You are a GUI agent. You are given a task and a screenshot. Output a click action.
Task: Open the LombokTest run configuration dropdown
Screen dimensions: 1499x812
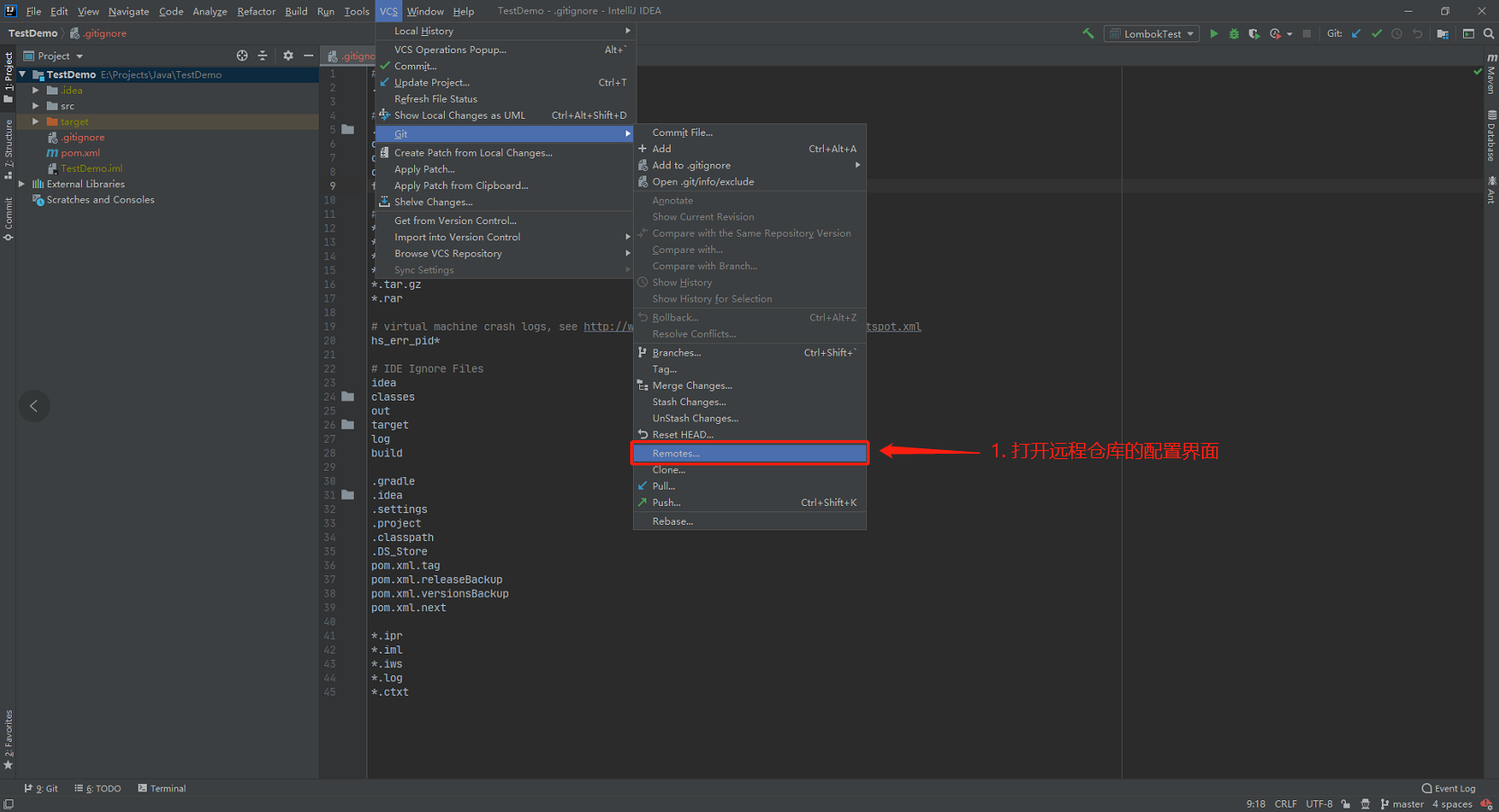pyautogui.click(x=1152, y=33)
